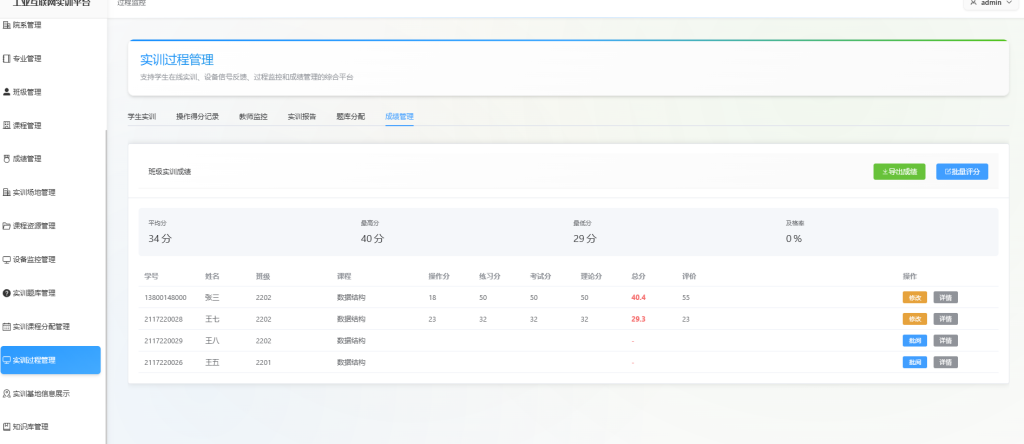Go to 班级管理 in the sidebar
Viewport: 1024px width, 444px height.
28,92
